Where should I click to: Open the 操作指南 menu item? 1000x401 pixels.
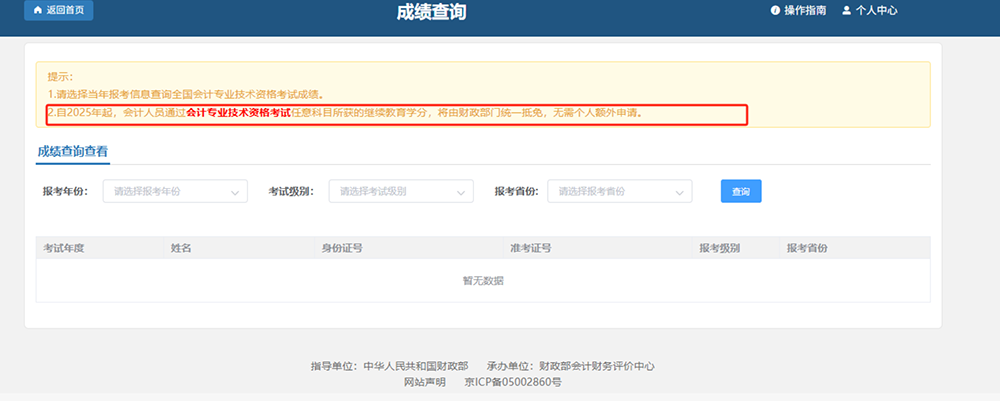click(x=805, y=11)
